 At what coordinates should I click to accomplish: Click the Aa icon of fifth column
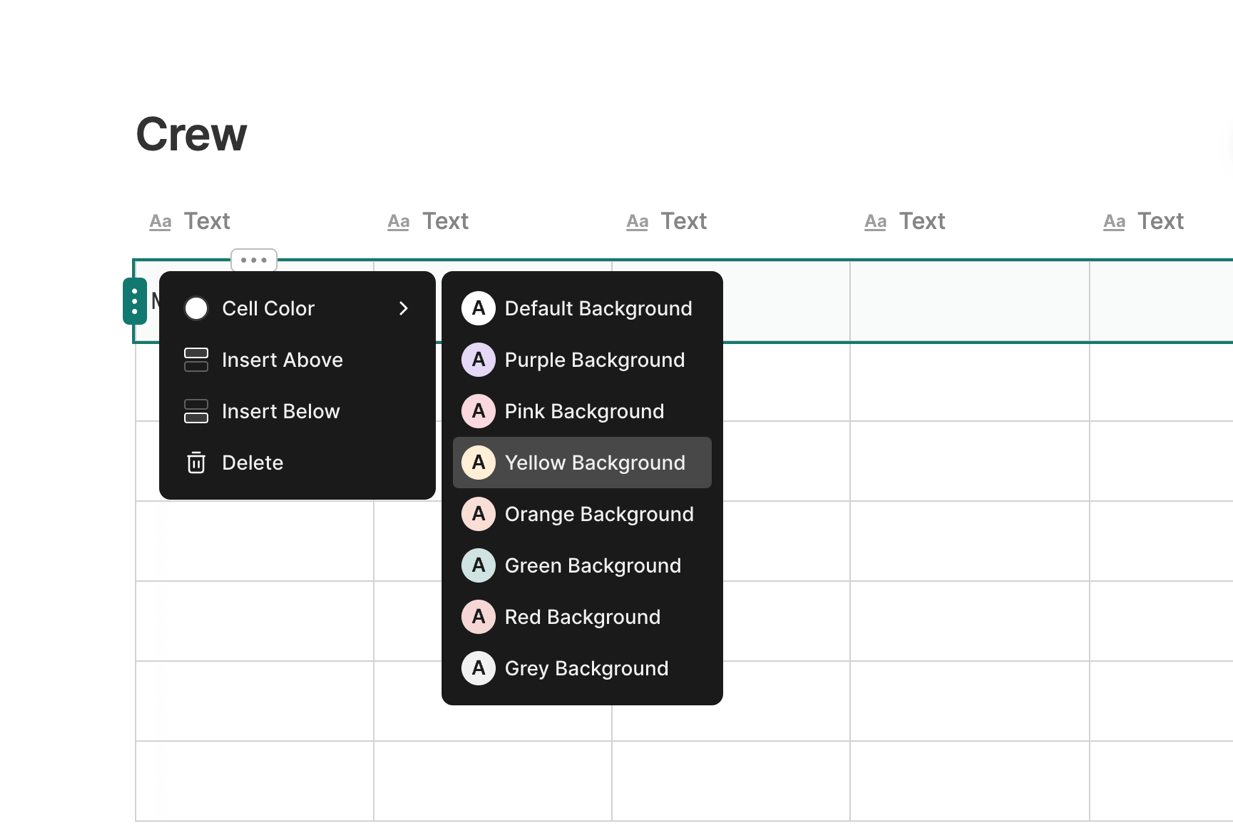coord(1114,222)
